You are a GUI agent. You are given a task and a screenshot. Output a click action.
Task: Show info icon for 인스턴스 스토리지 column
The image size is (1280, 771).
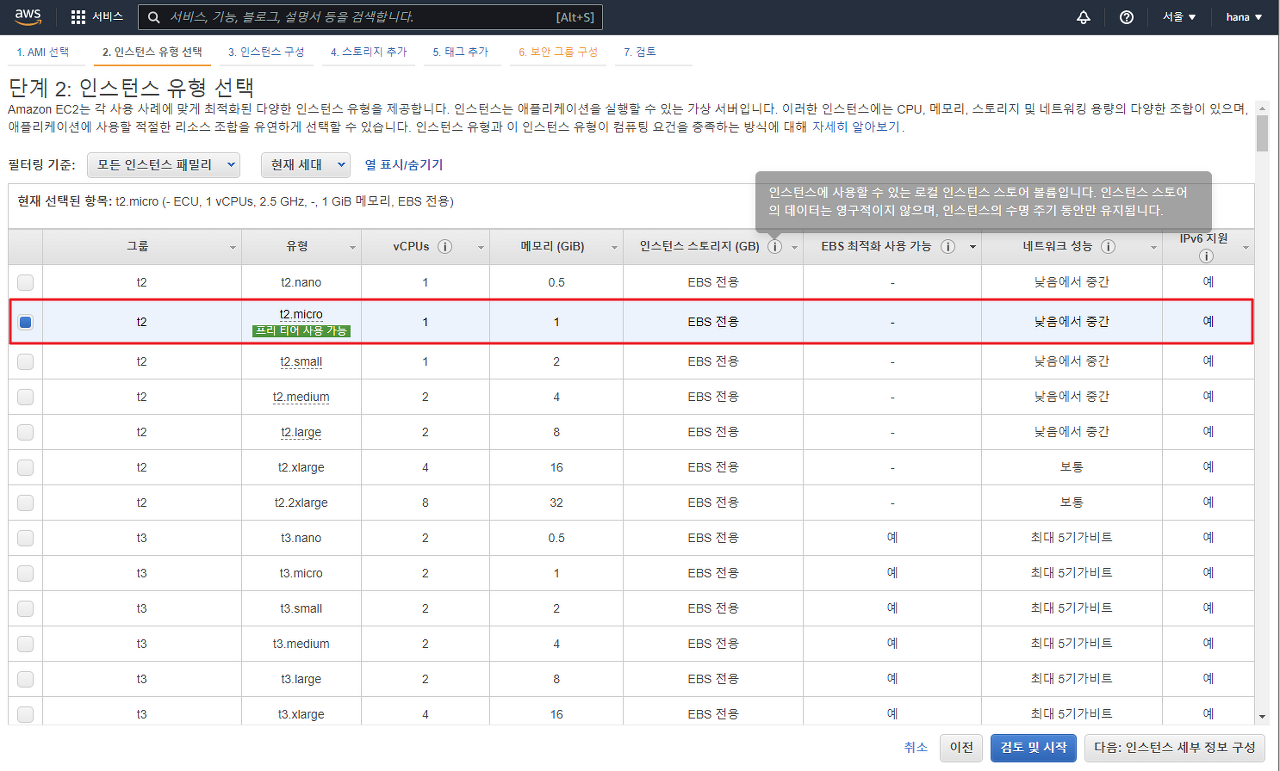tap(775, 246)
